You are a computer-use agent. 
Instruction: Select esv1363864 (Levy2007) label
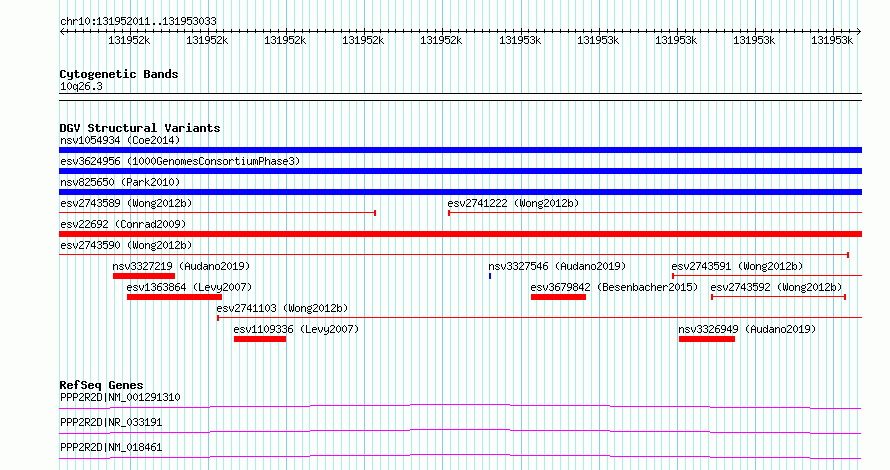pos(189,287)
